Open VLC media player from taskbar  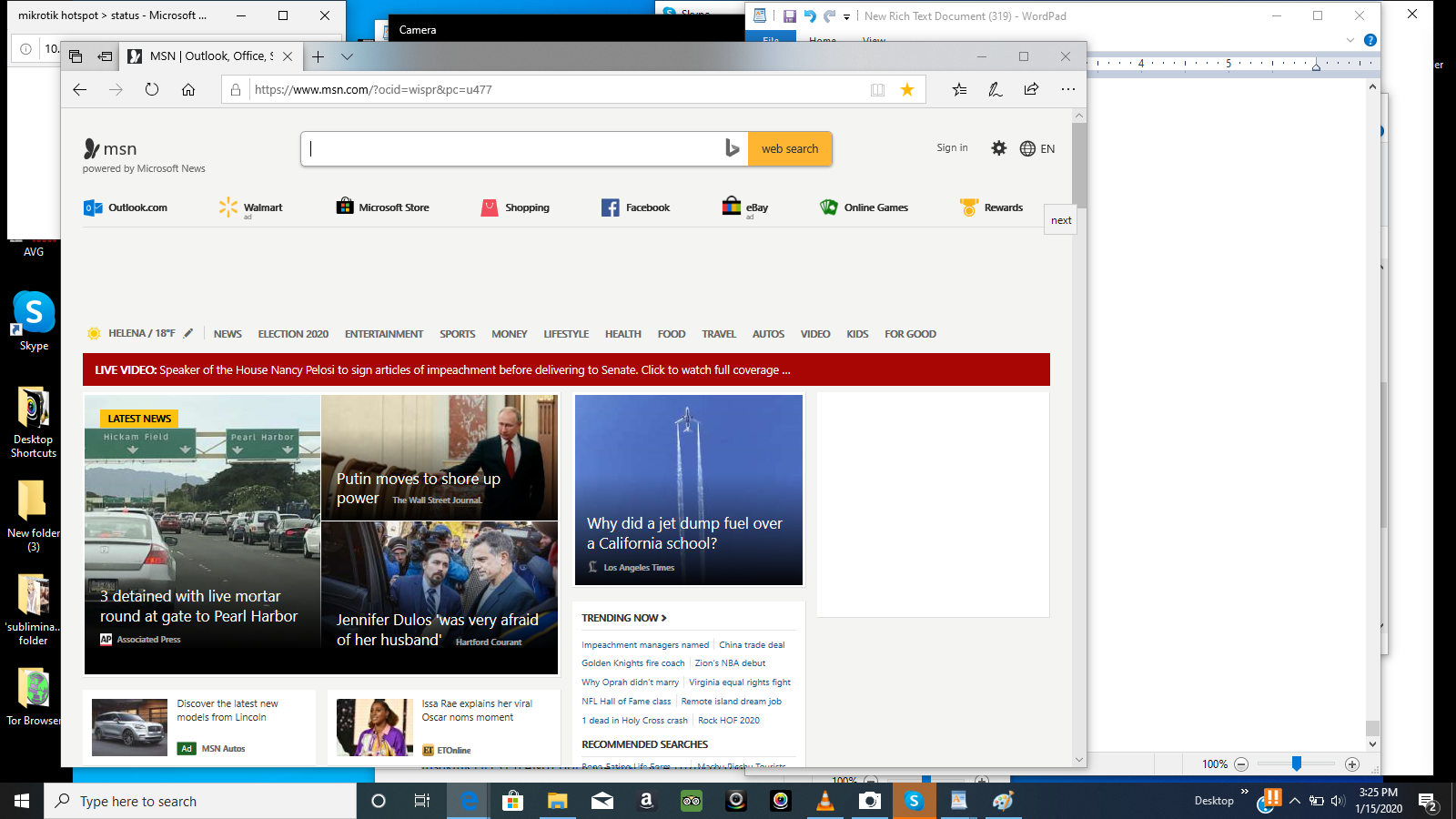(x=825, y=801)
